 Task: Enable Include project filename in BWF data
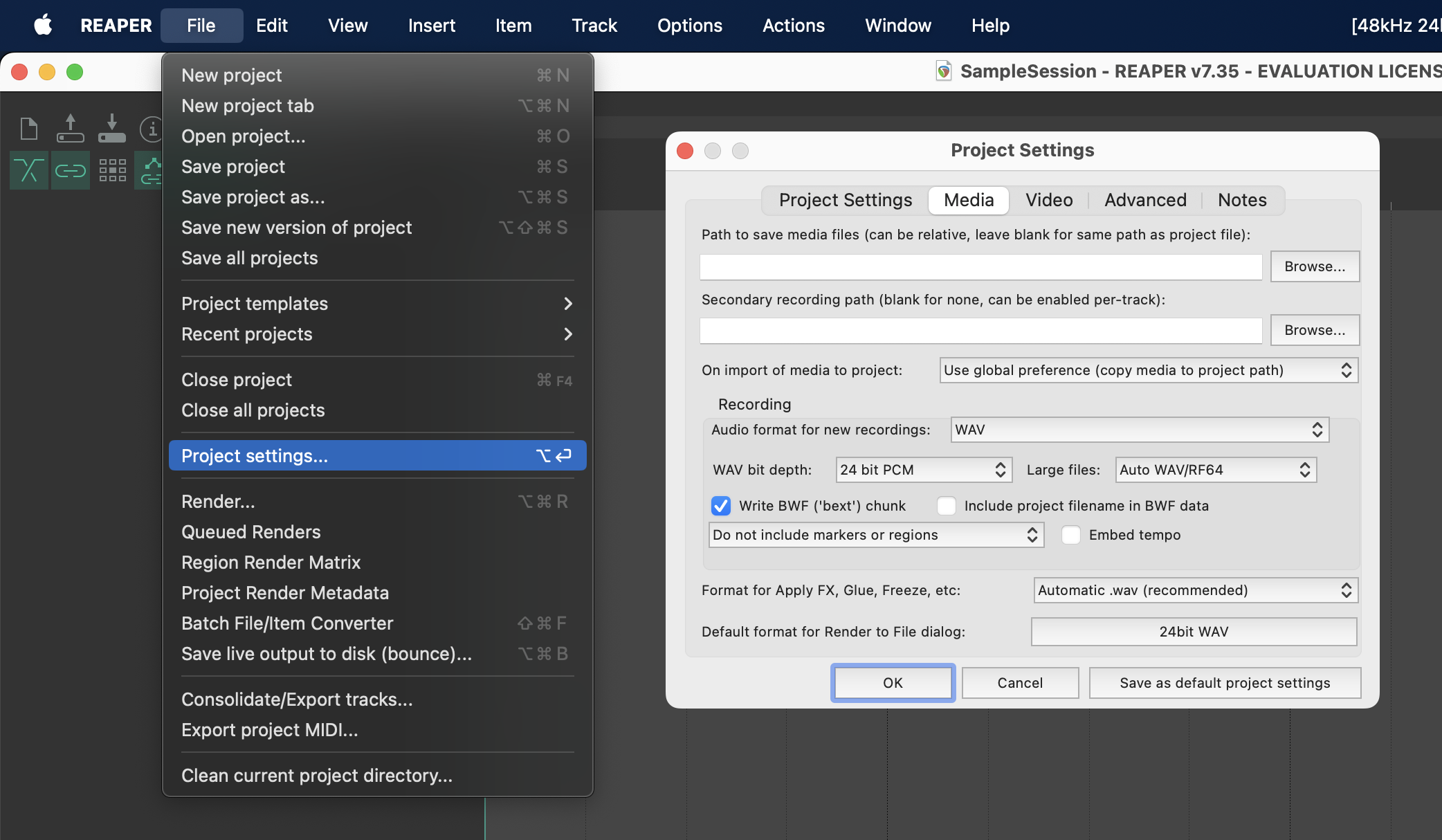pyautogui.click(x=946, y=506)
